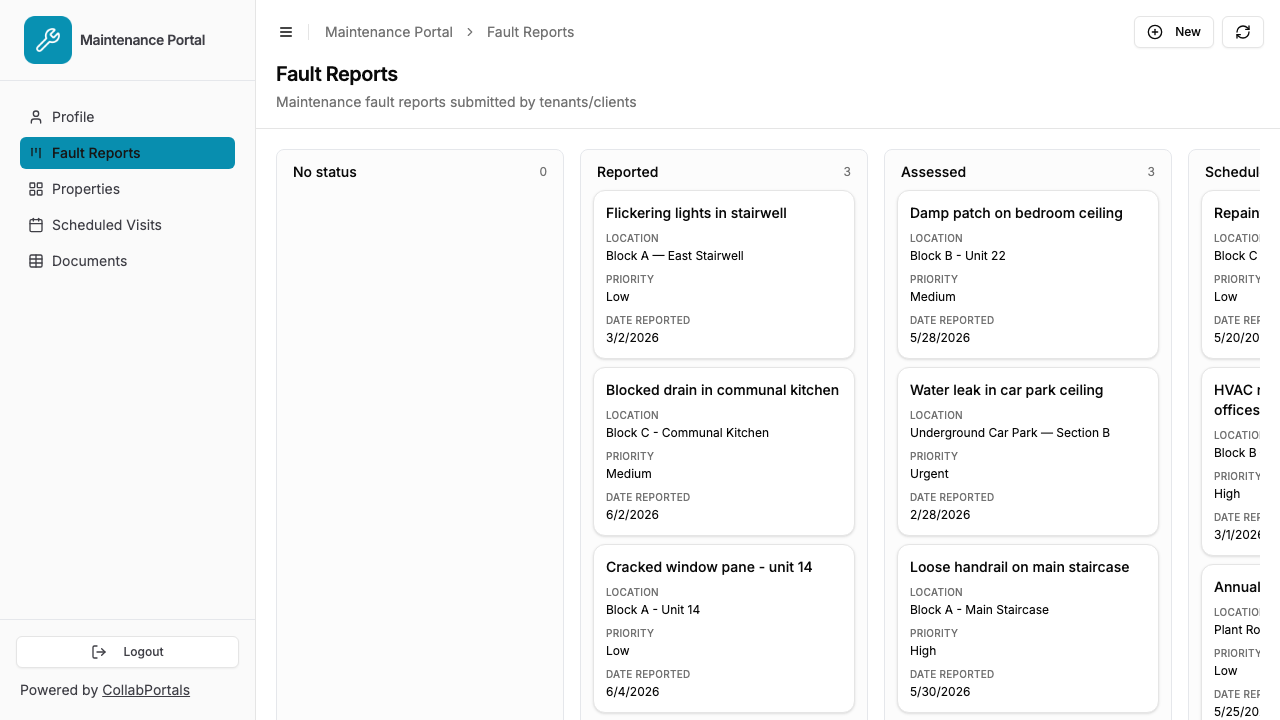Toggle sidebar with hamburger menu icon
Image resolution: width=1280 pixels, height=720 pixels.
pyautogui.click(x=286, y=32)
